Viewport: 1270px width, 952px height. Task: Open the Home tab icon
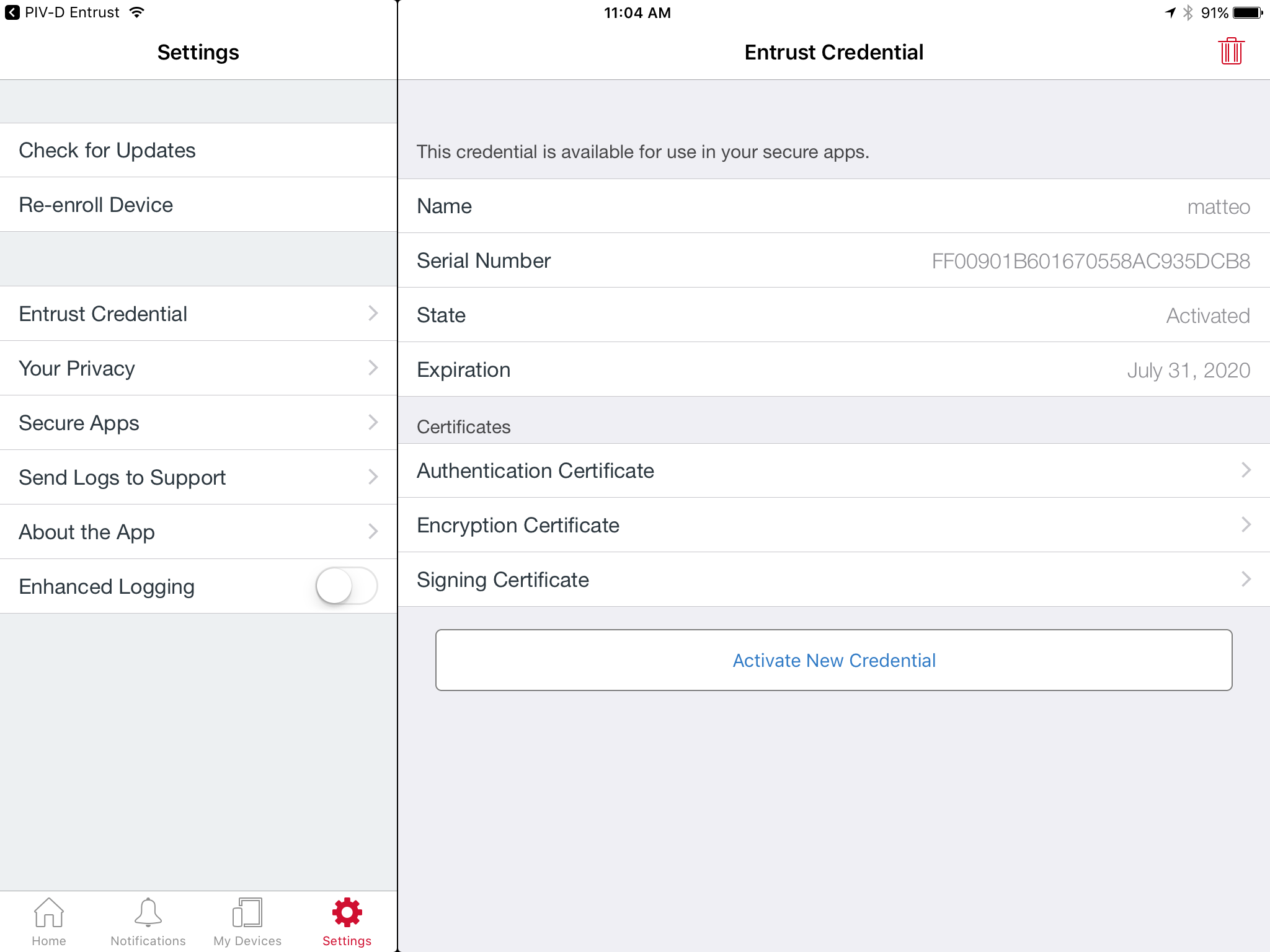point(49,913)
